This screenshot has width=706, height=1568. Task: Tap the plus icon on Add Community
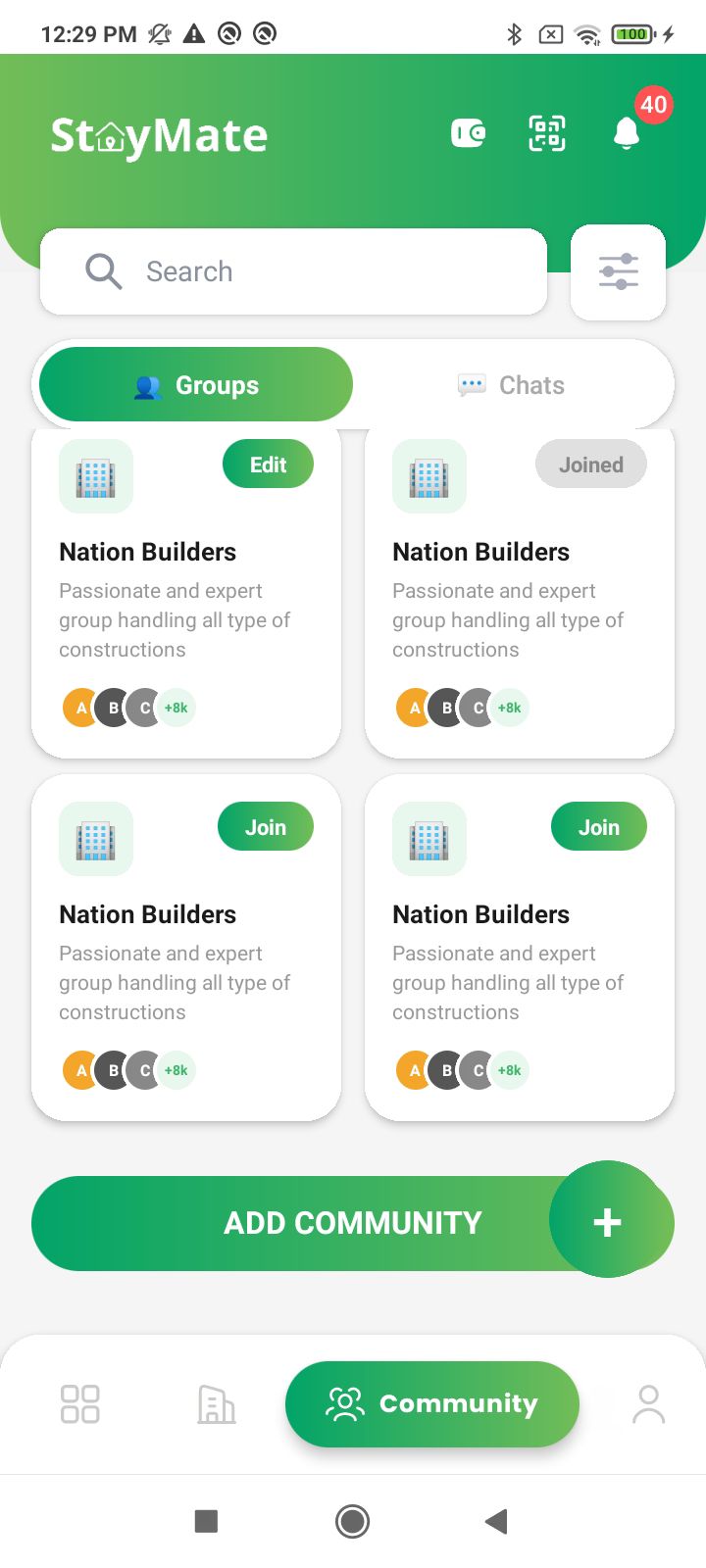pyautogui.click(x=608, y=1221)
